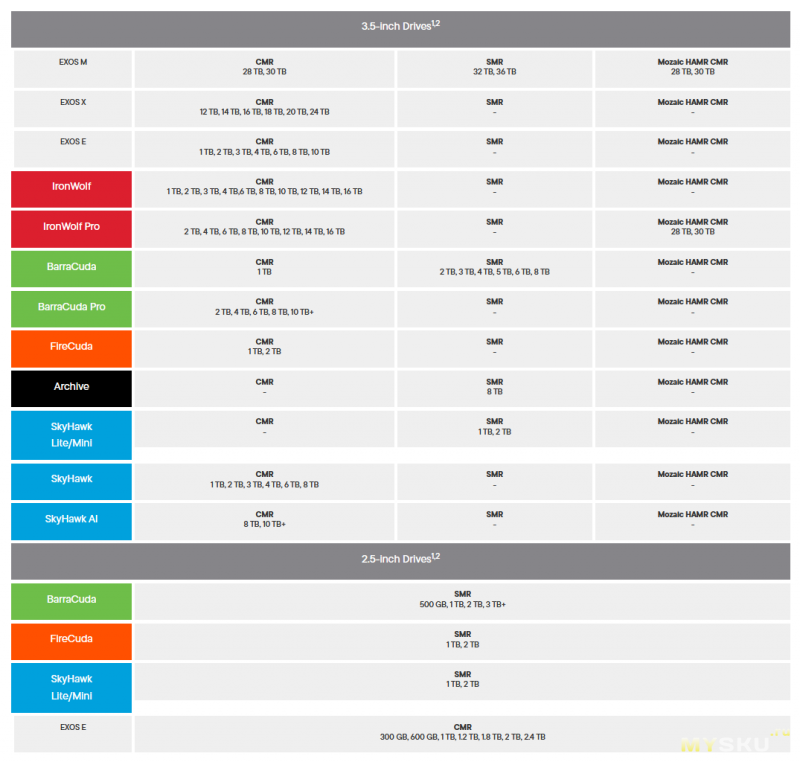Open the 3.5-Inch Drives section header
Image resolution: width=800 pixels, height=762 pixels.
[400, 26]
